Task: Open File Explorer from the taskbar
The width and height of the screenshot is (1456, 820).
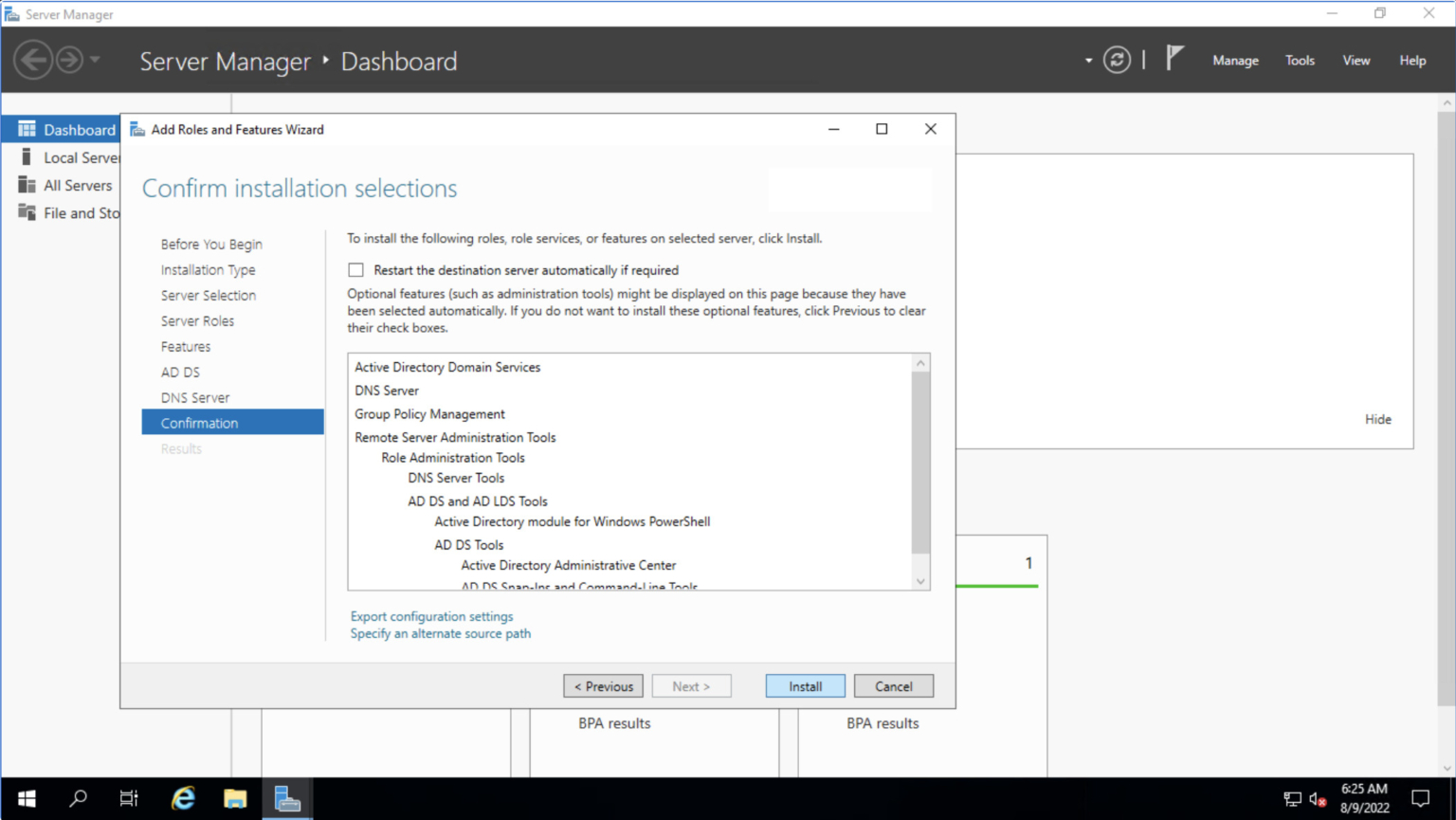Action: (x=234, y=797)
